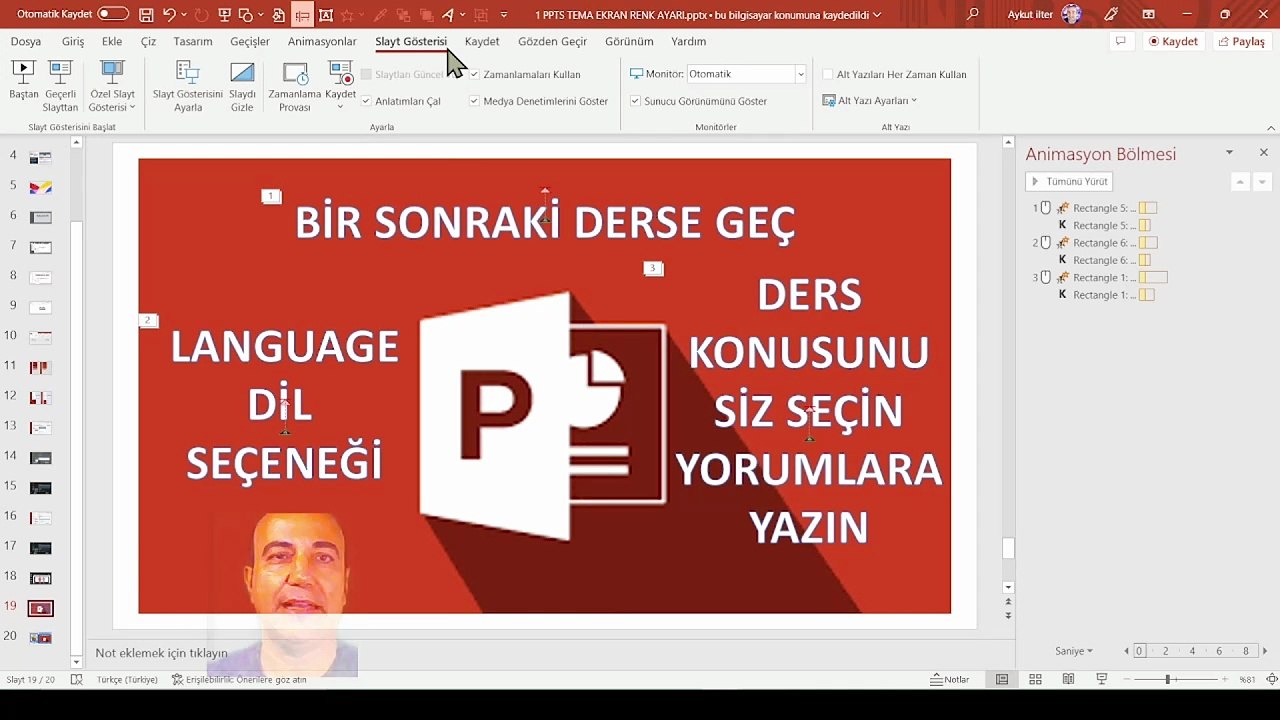This screenshot has height=720, width=1280.
Task: Open the Ekle tab
Action: click(112, 41)
